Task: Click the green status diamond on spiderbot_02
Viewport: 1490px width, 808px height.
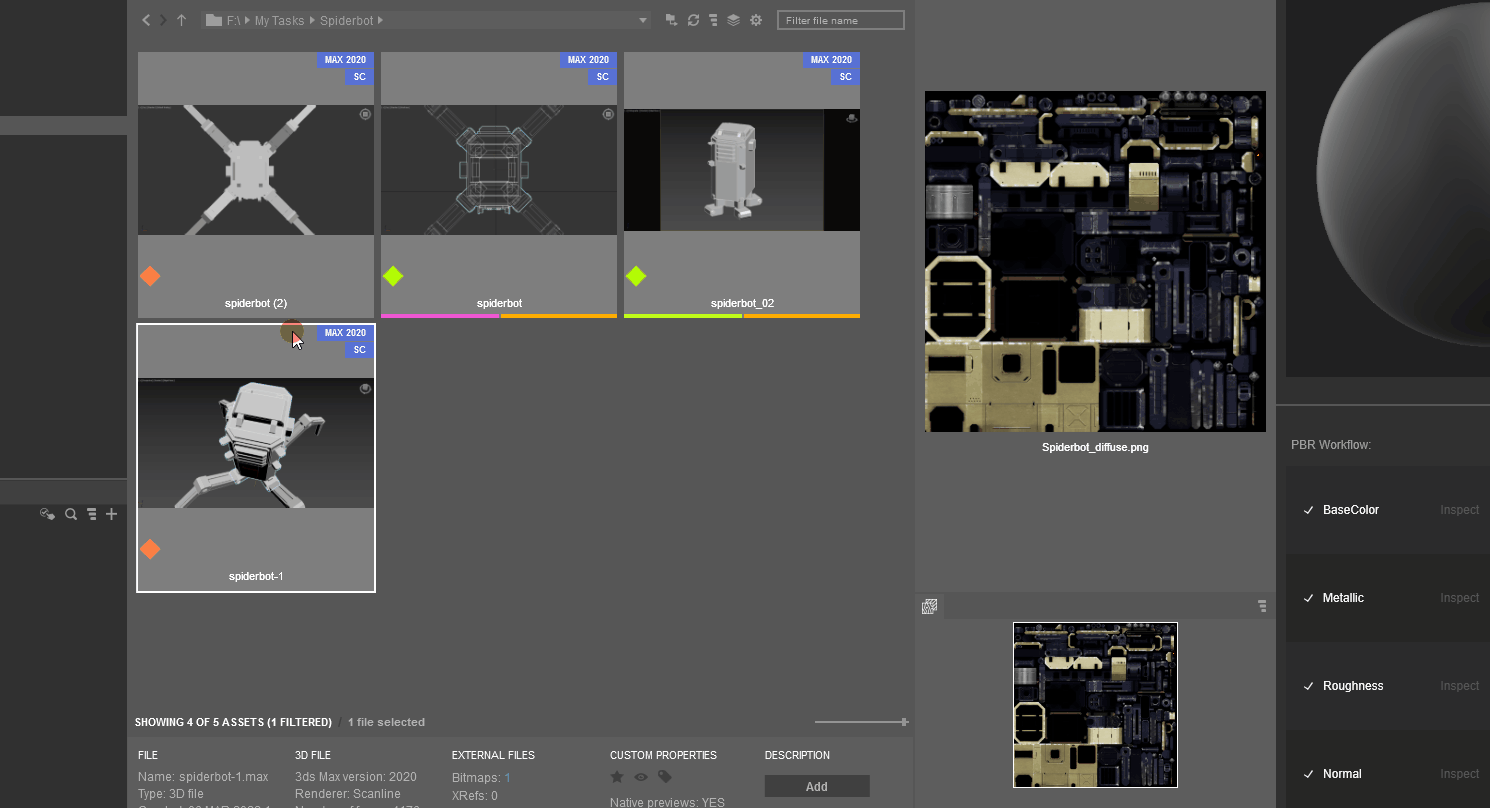Action: point(636,276)
